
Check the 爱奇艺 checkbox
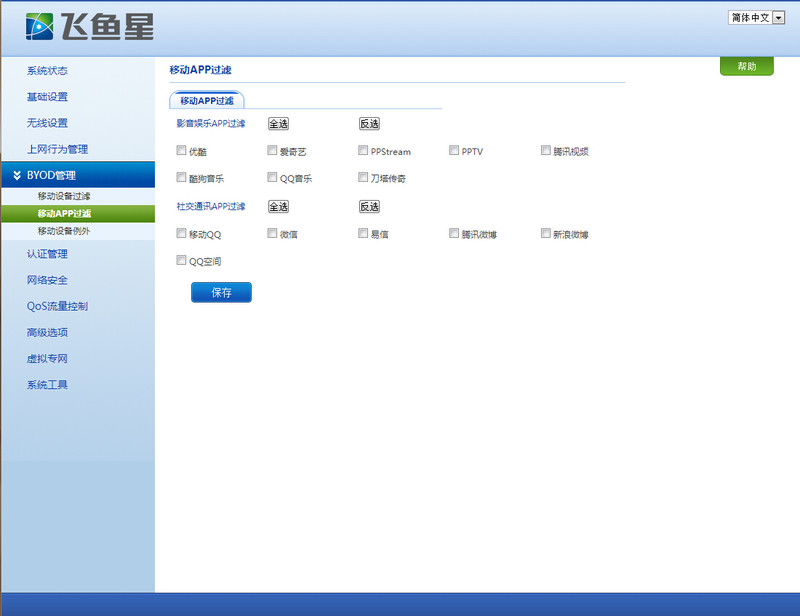click(x=272, y=150)
